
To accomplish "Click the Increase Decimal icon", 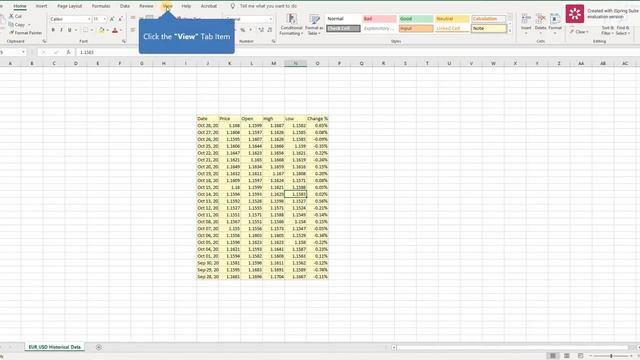I will coord(261,30).
